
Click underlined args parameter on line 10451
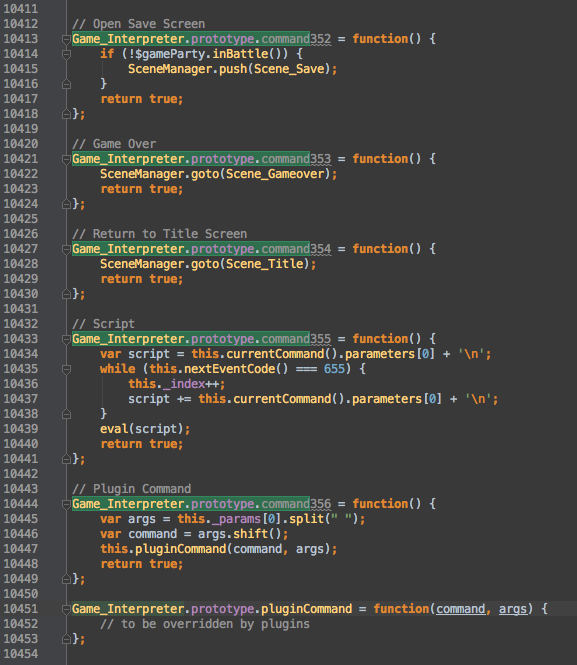(x=513, y=609)
